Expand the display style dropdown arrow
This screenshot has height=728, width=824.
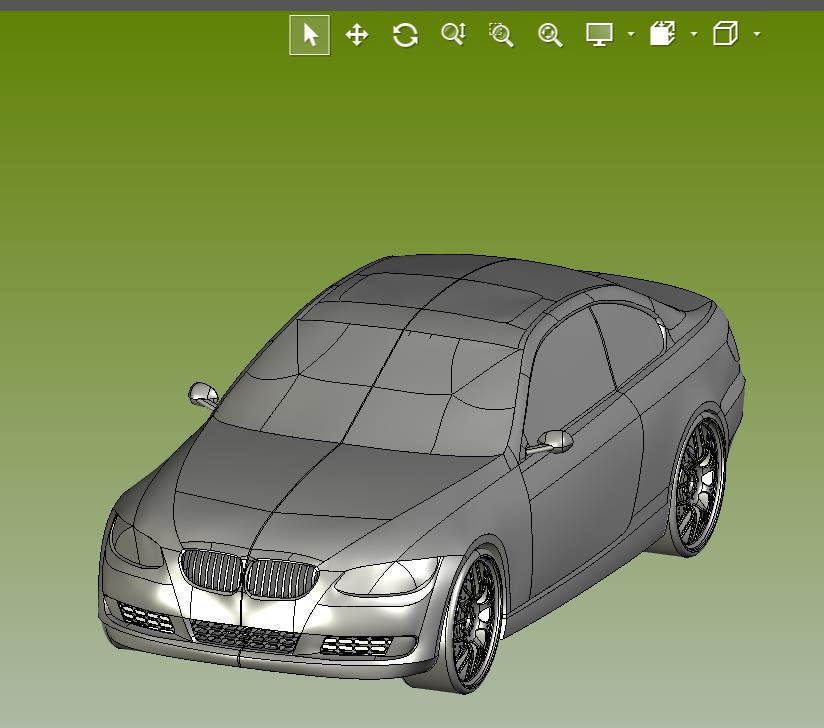coord(631,34)
